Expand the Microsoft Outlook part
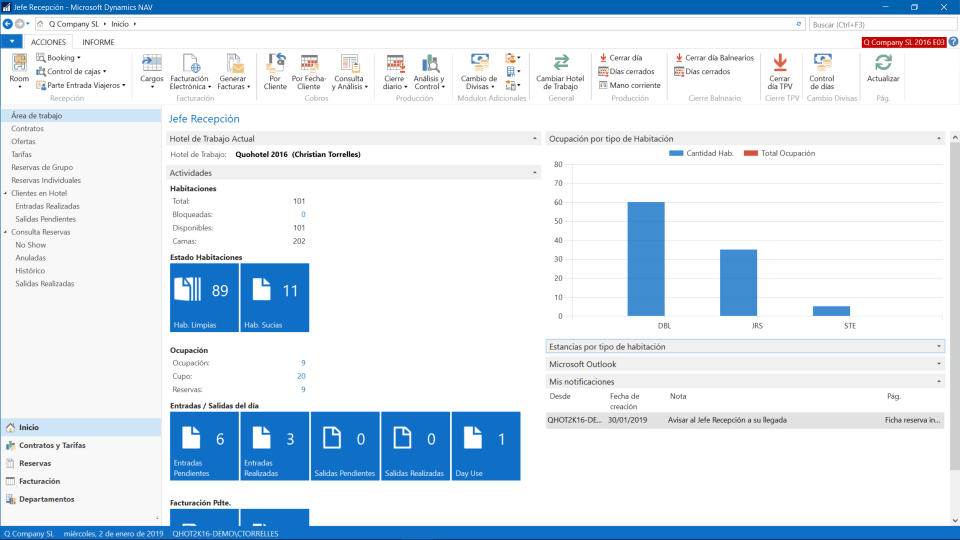 939,364
